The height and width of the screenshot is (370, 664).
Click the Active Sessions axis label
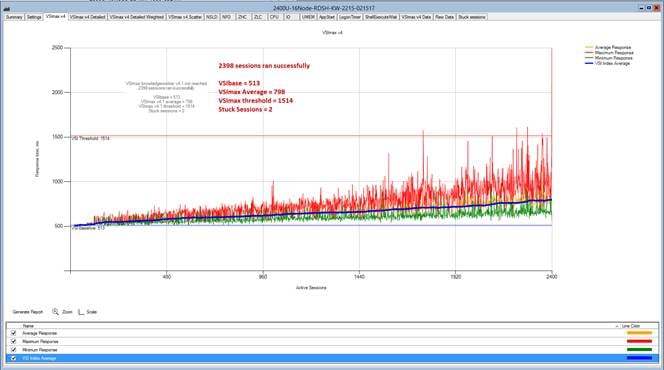point(311,288)
